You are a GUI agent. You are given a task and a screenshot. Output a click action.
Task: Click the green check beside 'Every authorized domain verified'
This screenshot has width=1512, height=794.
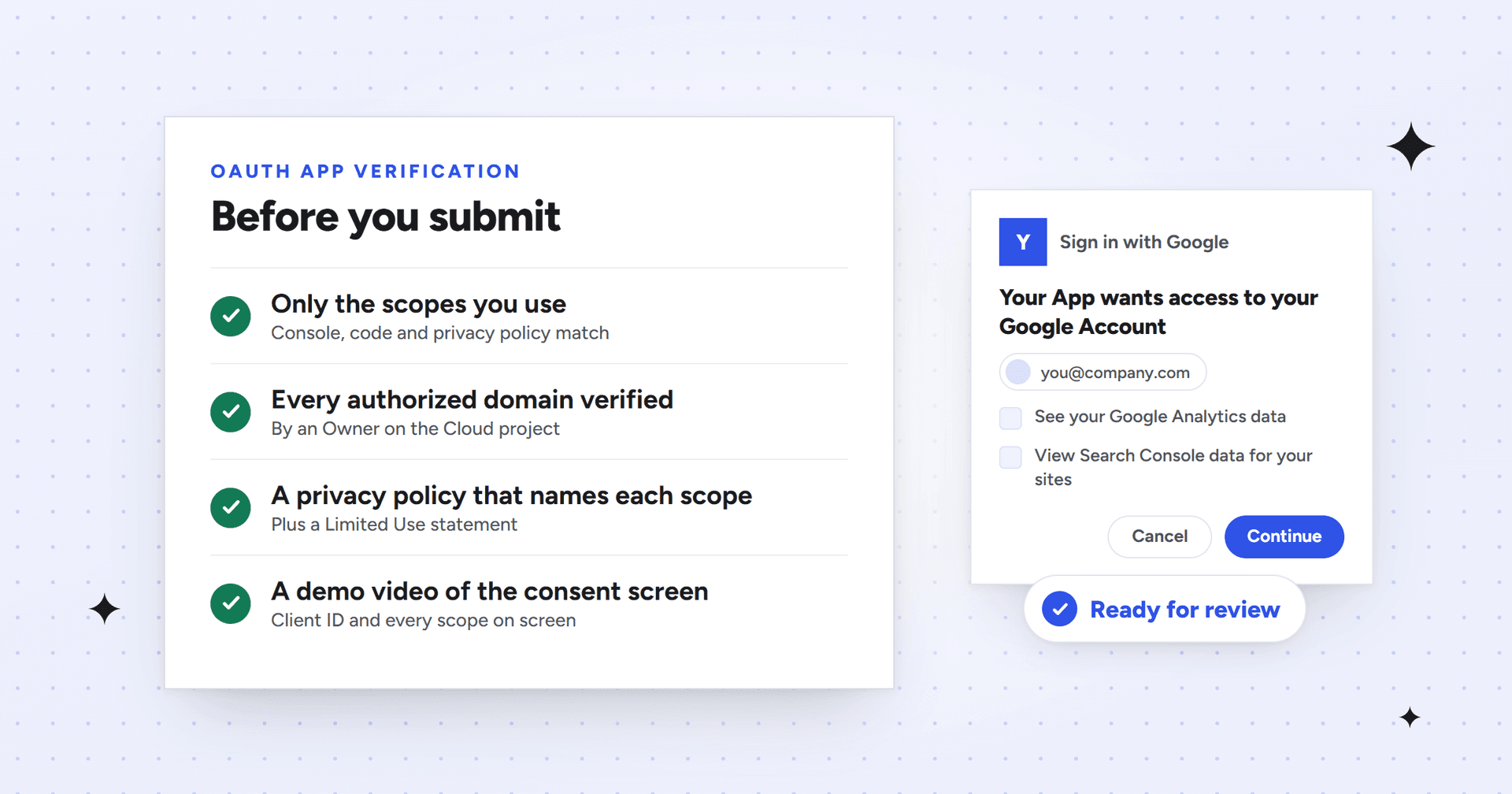click(231, 412)
